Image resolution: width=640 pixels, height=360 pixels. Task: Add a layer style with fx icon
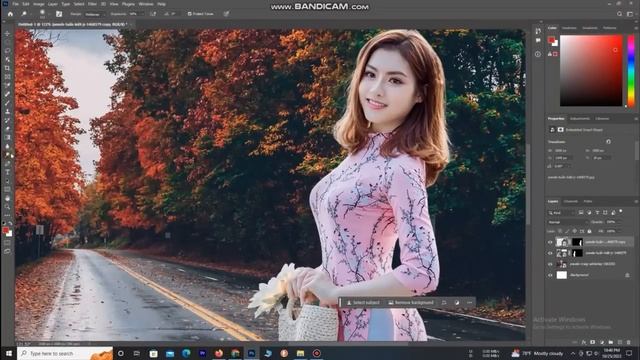pos(584,342)
